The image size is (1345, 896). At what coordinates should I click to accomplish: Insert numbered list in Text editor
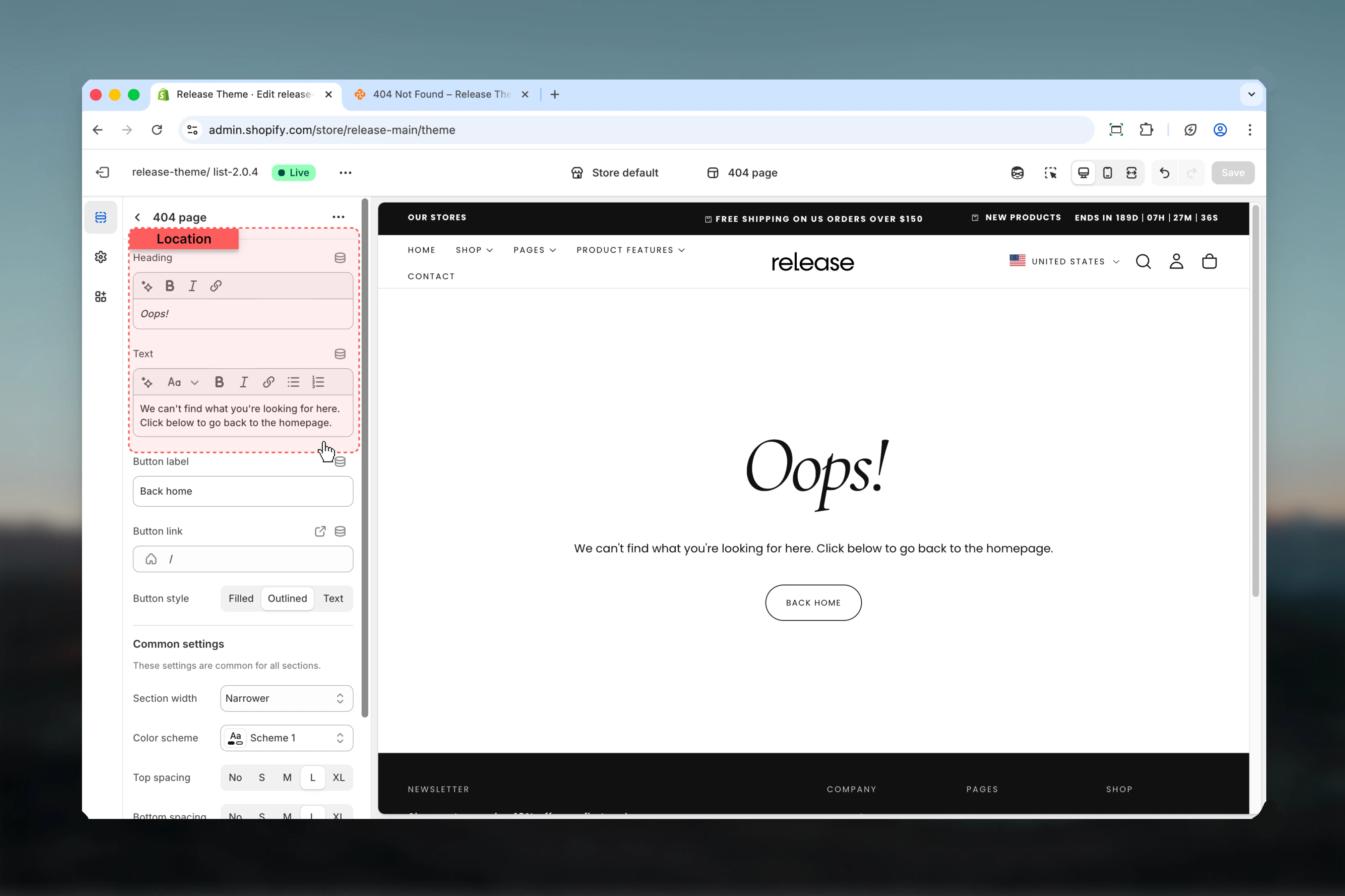pos(318,382)
